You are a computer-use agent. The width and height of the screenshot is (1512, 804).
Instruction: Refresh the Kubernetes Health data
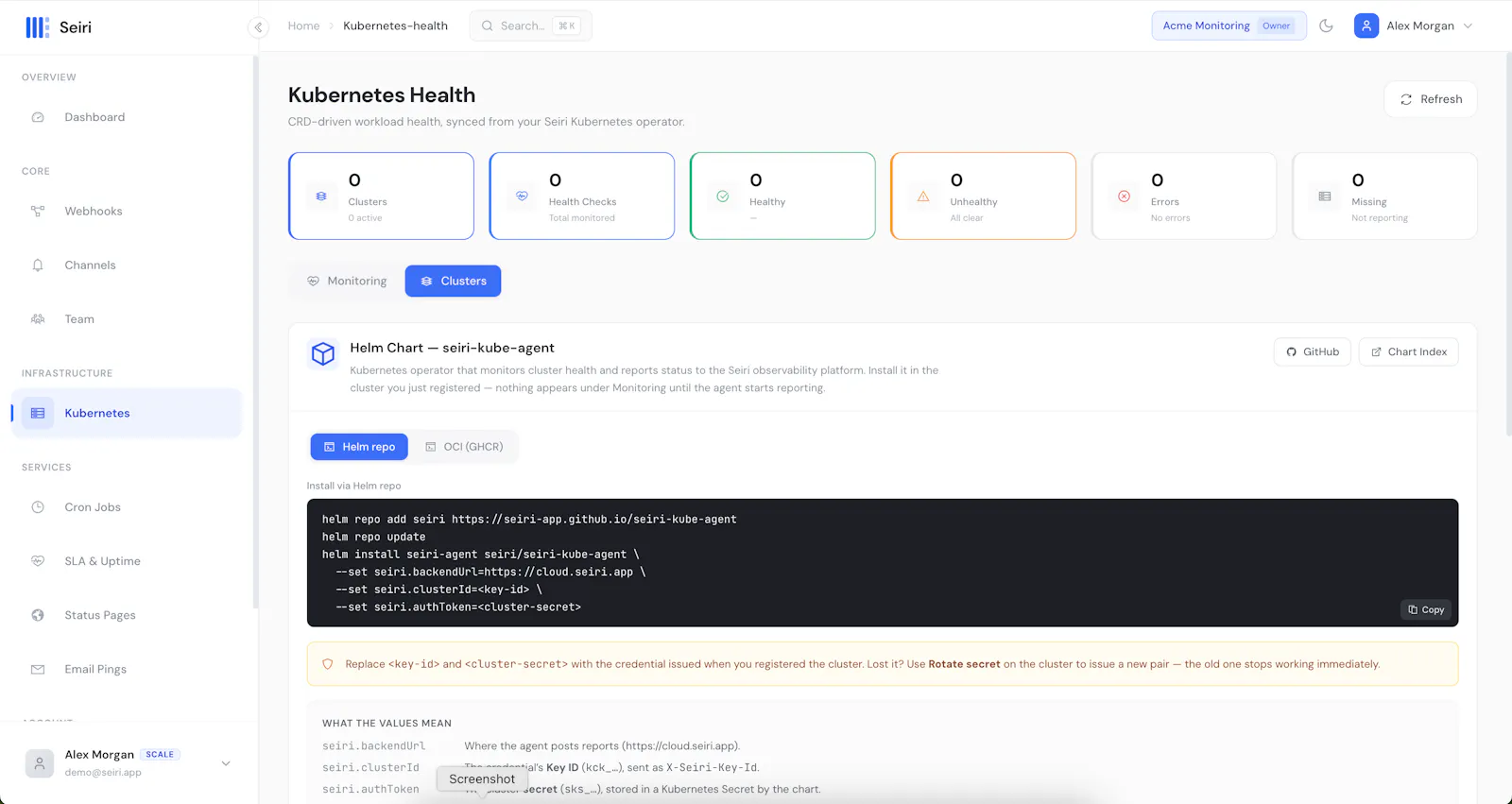coord(1431,99)
